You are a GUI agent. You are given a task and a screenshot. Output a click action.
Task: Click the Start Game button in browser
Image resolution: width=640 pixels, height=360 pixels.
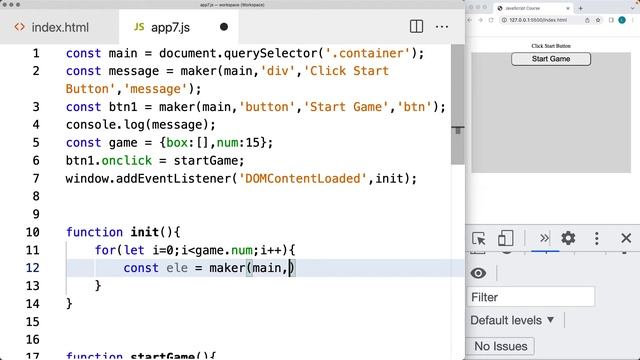click(x=551, y=59)
